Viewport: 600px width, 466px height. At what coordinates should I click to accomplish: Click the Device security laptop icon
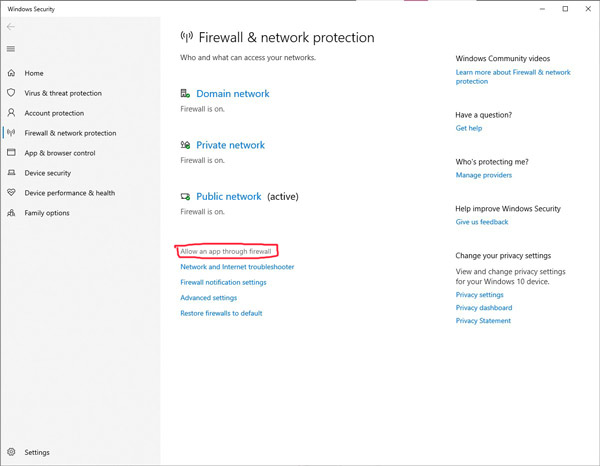coord(11,173)
